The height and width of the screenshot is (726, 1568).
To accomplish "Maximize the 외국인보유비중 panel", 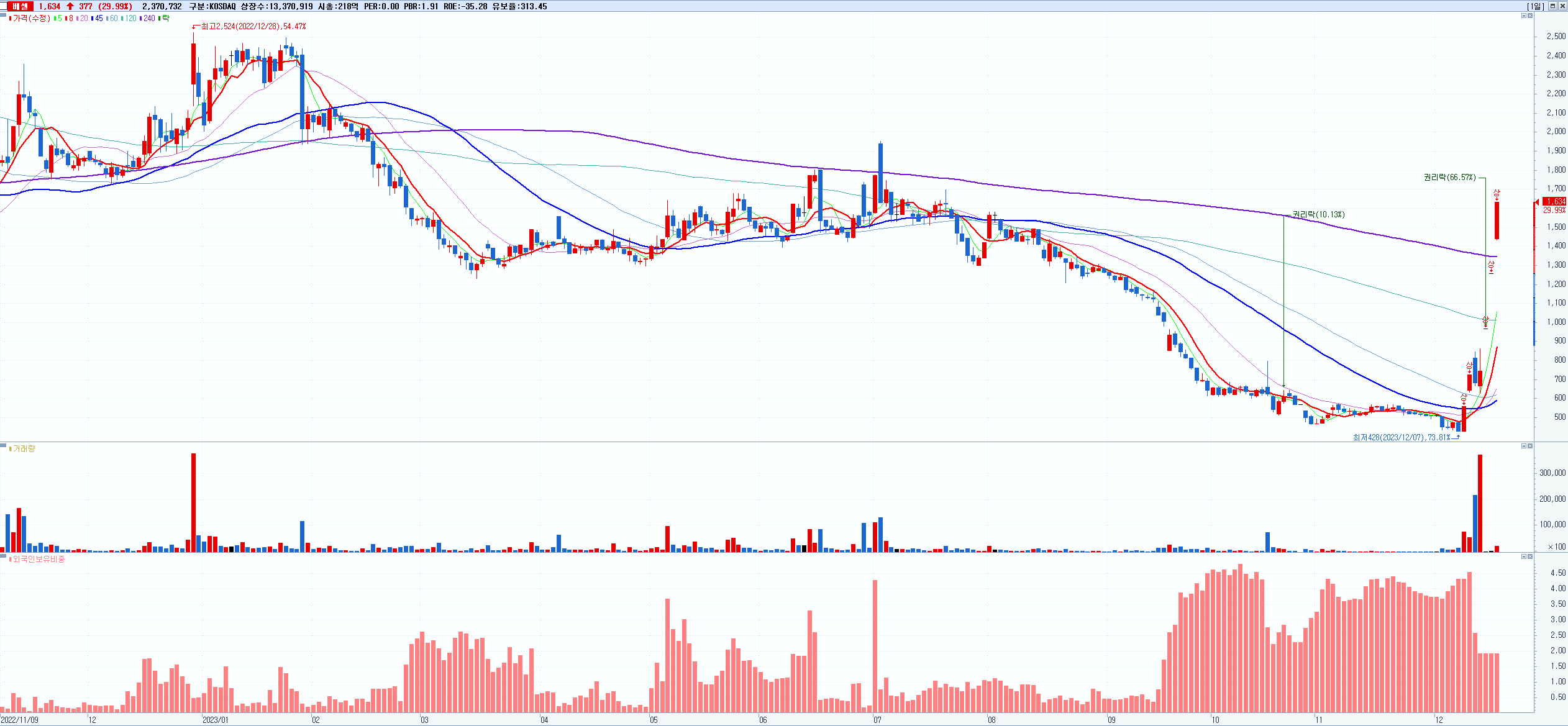I will coord(1523,556).
